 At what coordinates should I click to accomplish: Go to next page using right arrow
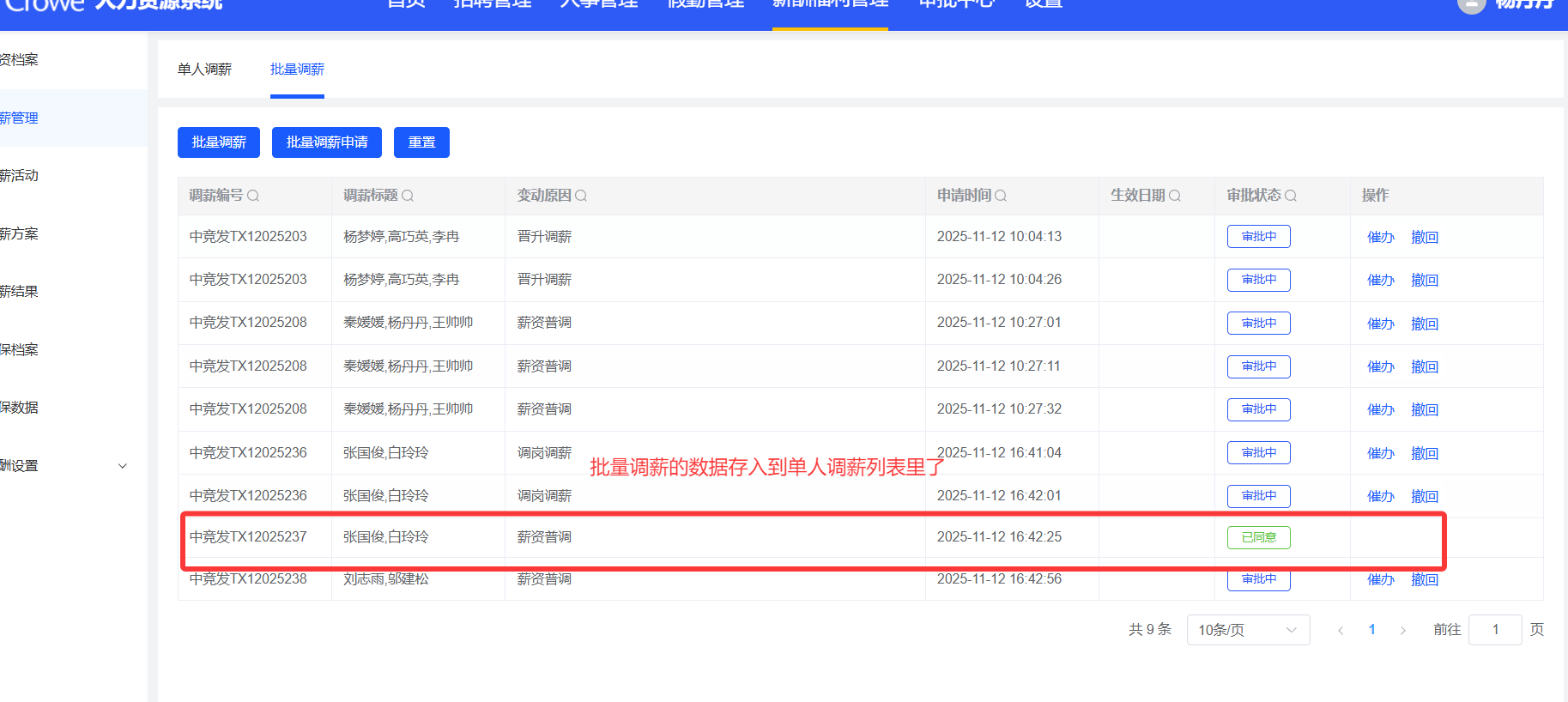pyautogui.click(x=1403, y=630)
